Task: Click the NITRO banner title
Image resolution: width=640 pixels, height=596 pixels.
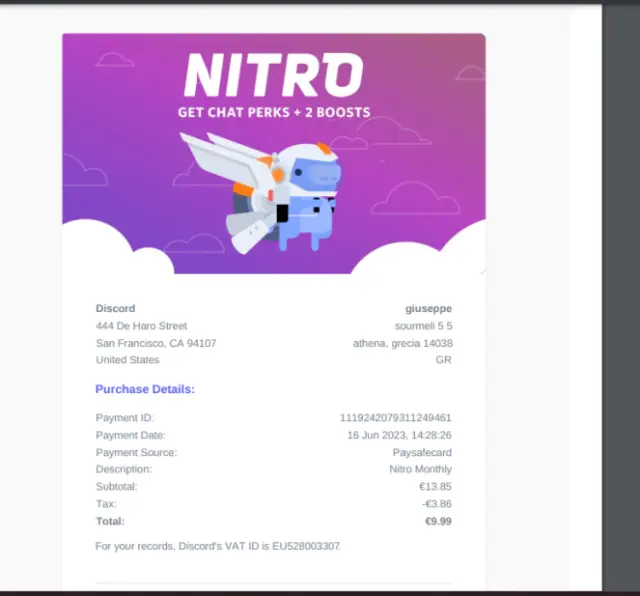Action: tap(273, 75)
